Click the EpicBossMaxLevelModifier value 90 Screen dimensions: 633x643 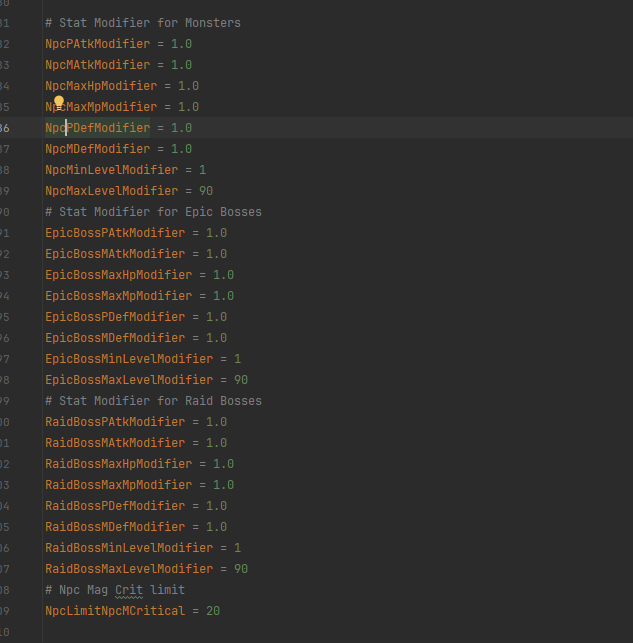pyautogui.click(x=241, y=380)
